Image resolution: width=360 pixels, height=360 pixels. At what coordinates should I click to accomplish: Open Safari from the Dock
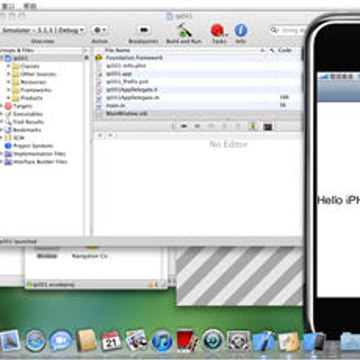tap(36, 341)
